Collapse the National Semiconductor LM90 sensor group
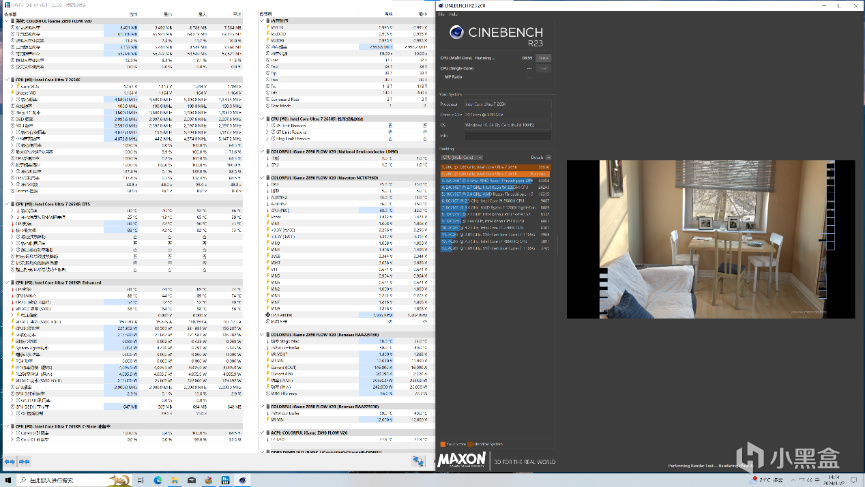The height and width of the screenshot is (487, 865). 262,151
